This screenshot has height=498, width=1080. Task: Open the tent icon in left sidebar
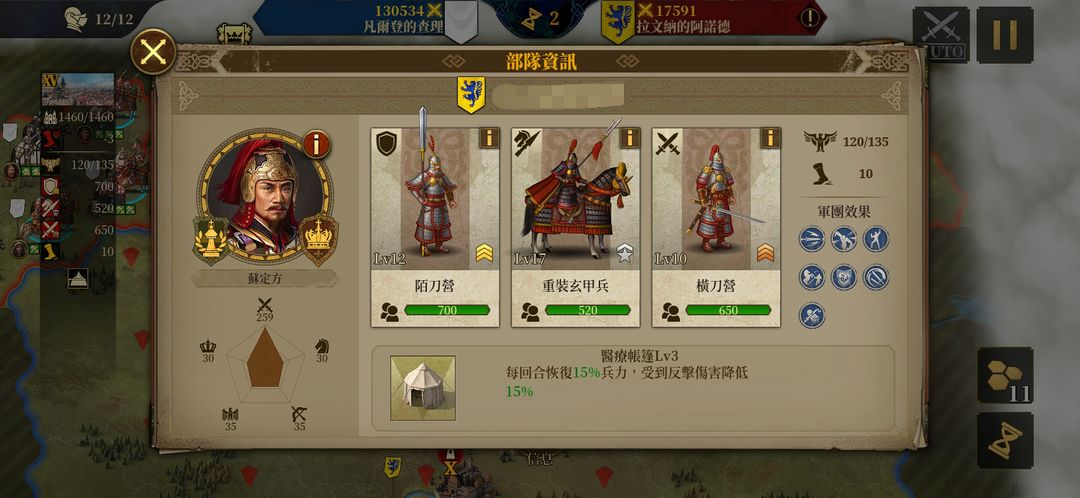pyautogui.click(x=78, y=278)
